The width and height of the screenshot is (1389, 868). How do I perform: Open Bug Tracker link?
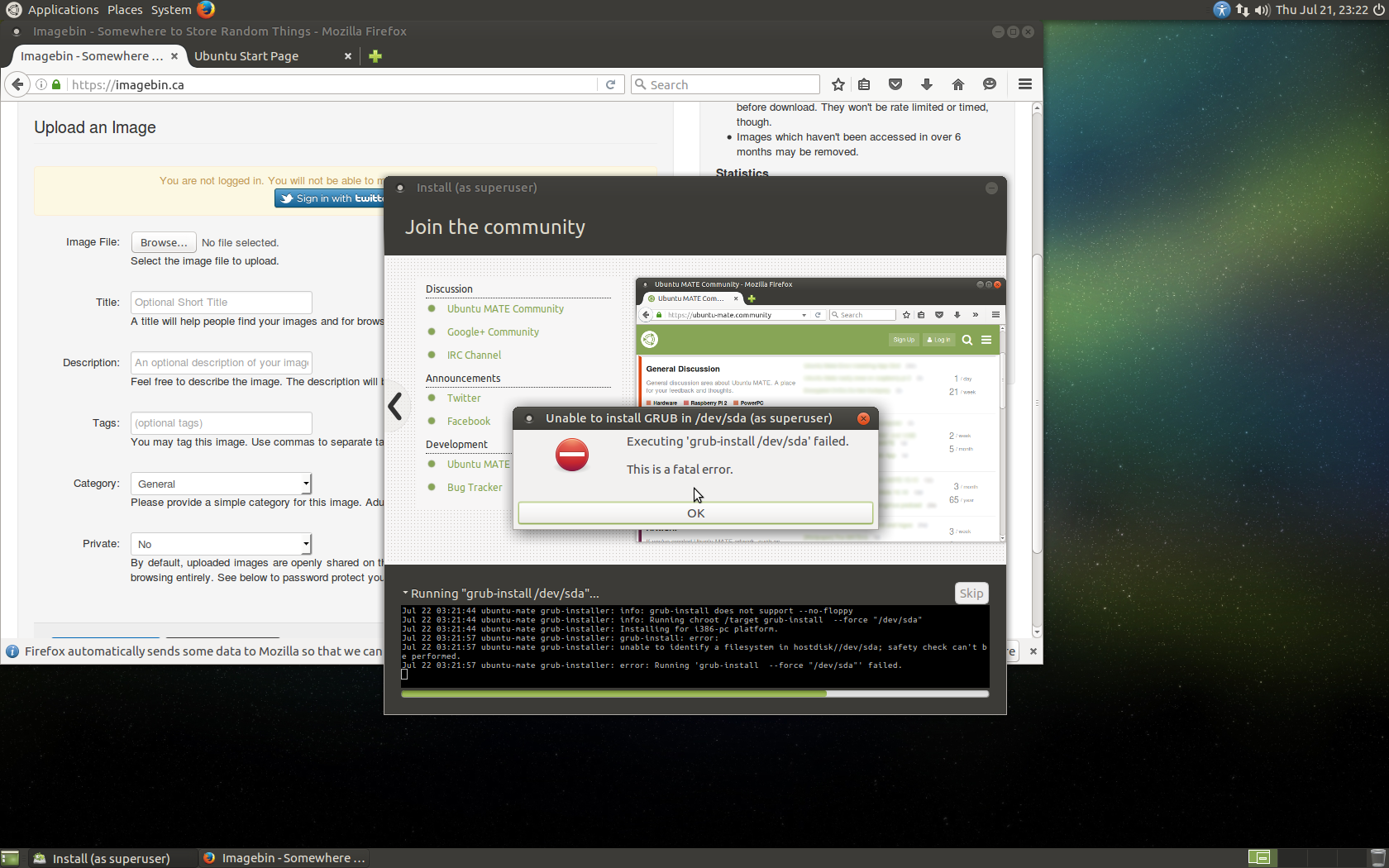pos(475,487)
